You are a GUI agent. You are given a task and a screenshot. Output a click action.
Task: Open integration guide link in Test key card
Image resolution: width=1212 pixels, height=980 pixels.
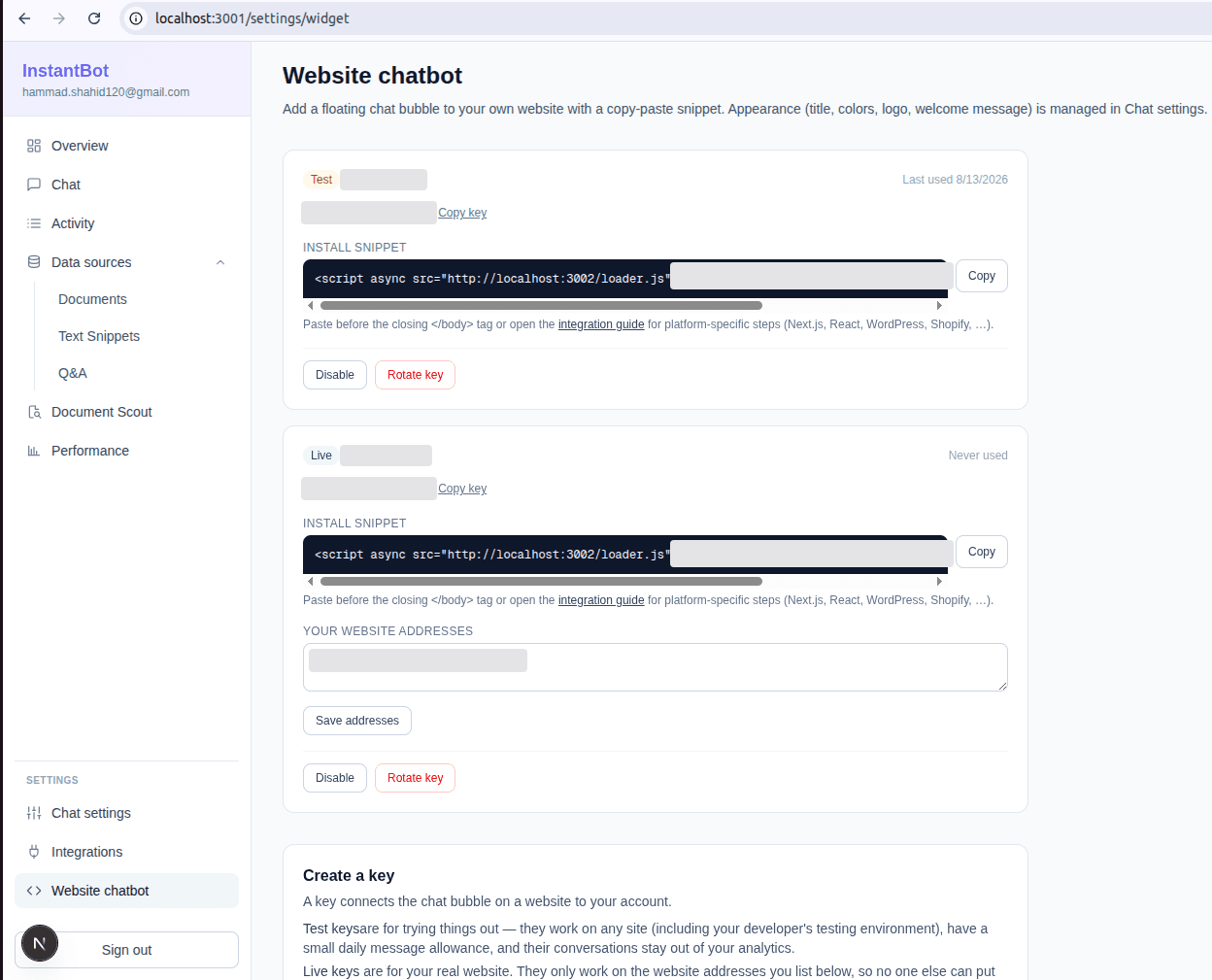point(601,324)
